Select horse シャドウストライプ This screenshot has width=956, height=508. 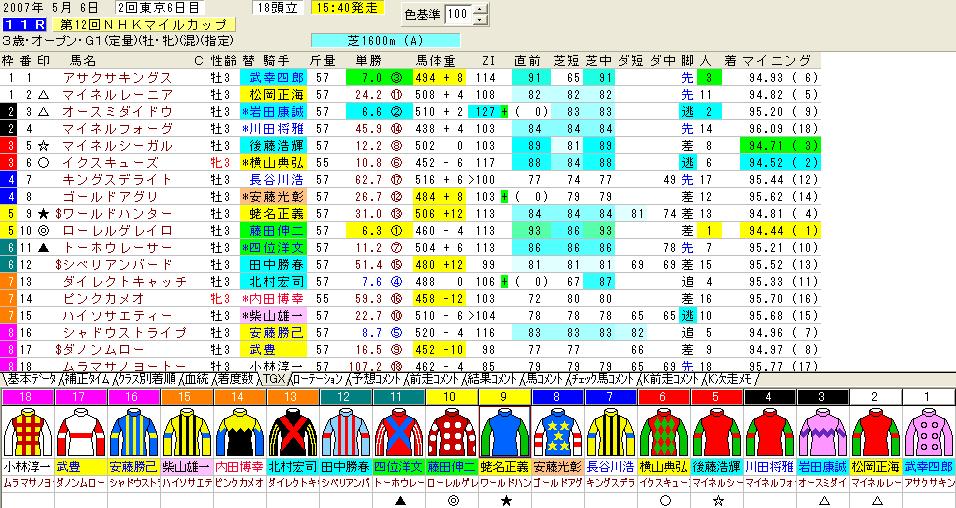point(125,332)
